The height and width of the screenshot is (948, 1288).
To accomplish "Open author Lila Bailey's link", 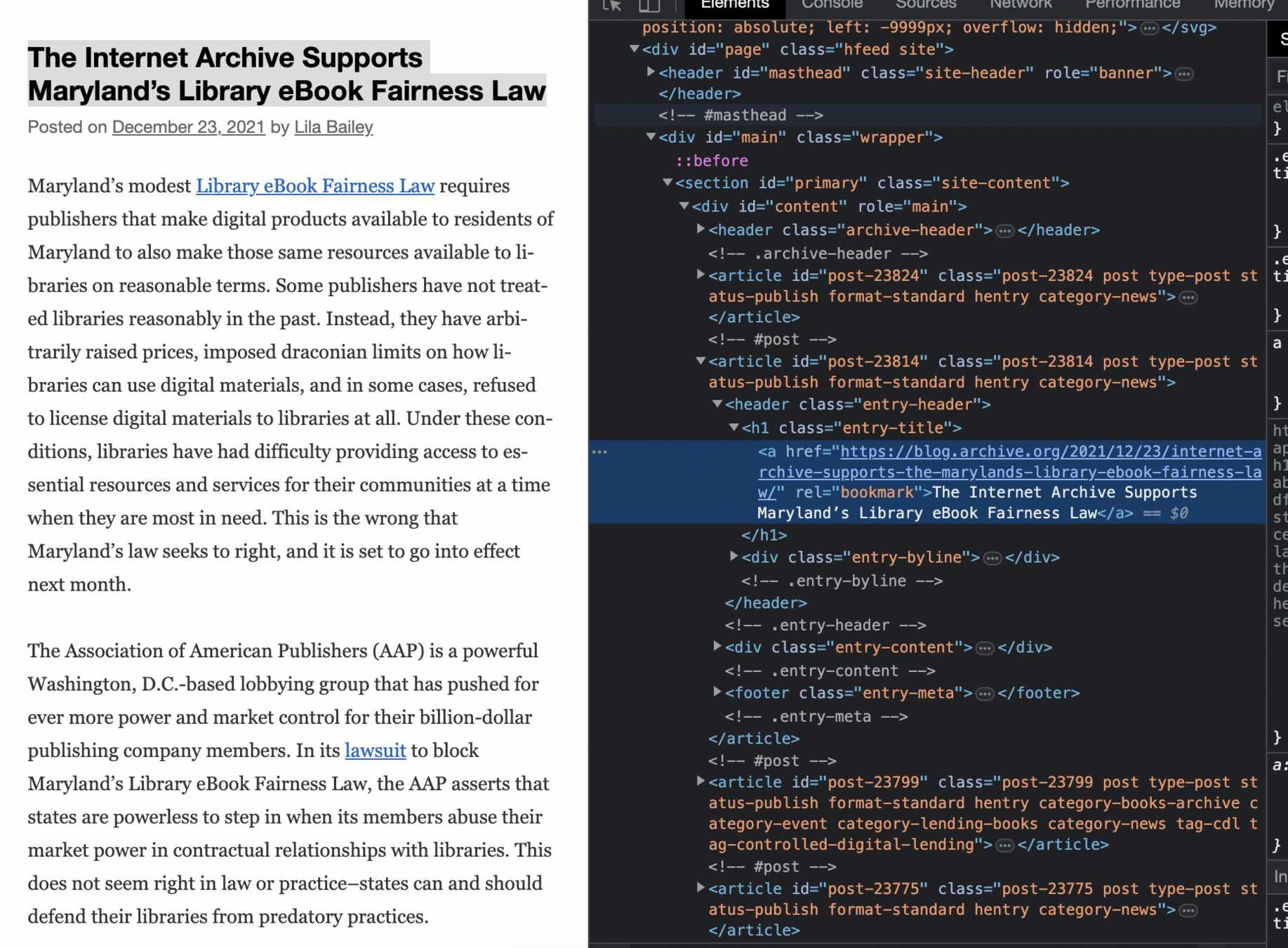I will [x=333, y=127].
